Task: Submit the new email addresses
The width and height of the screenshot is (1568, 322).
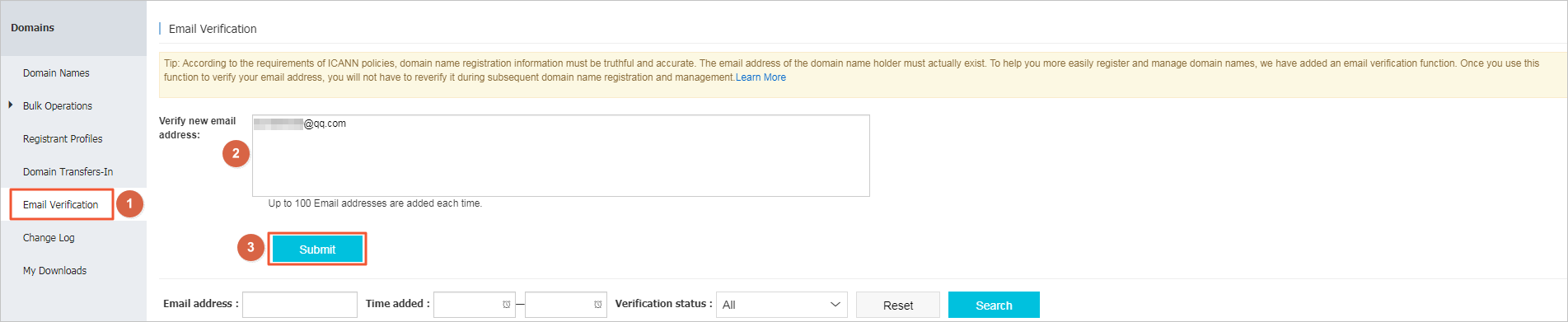Action: [317, 249]
